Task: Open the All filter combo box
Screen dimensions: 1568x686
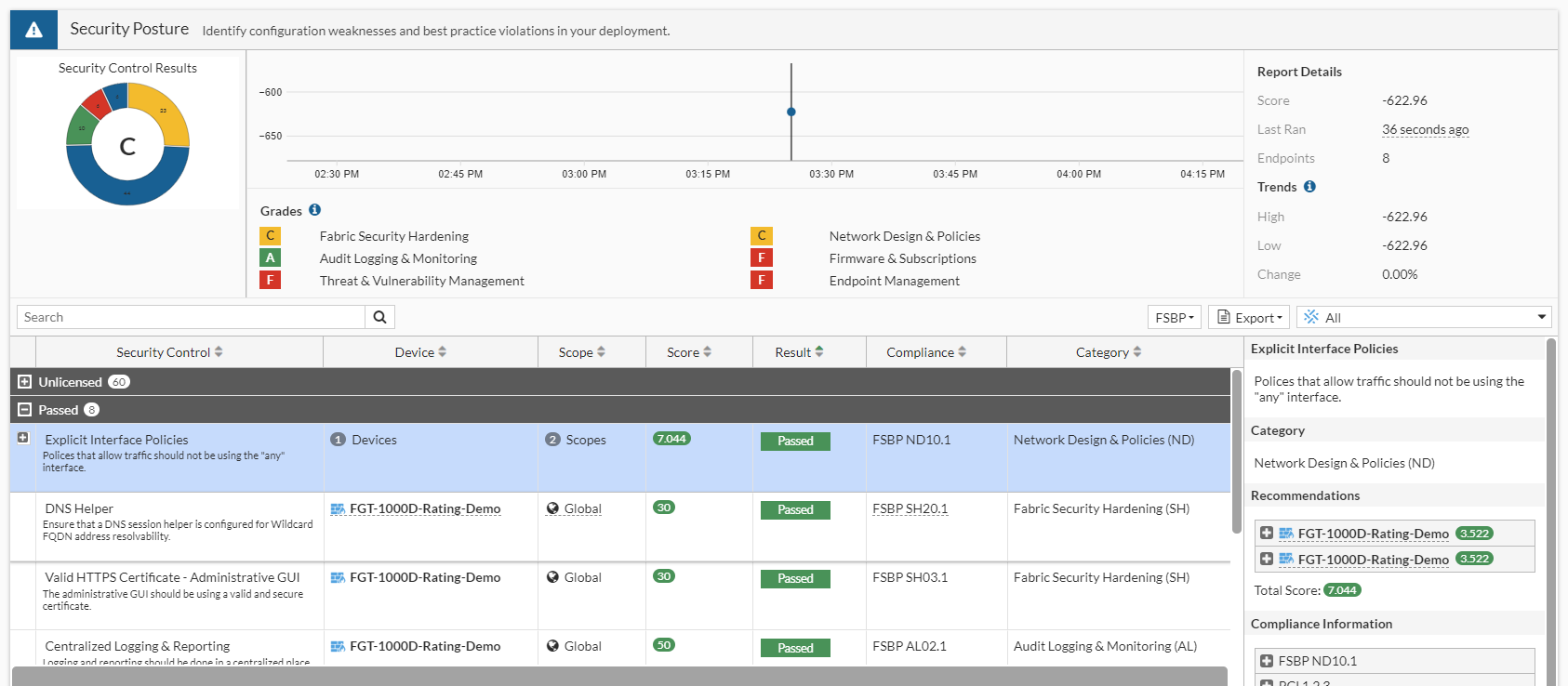Action: tap(1424, 318)
